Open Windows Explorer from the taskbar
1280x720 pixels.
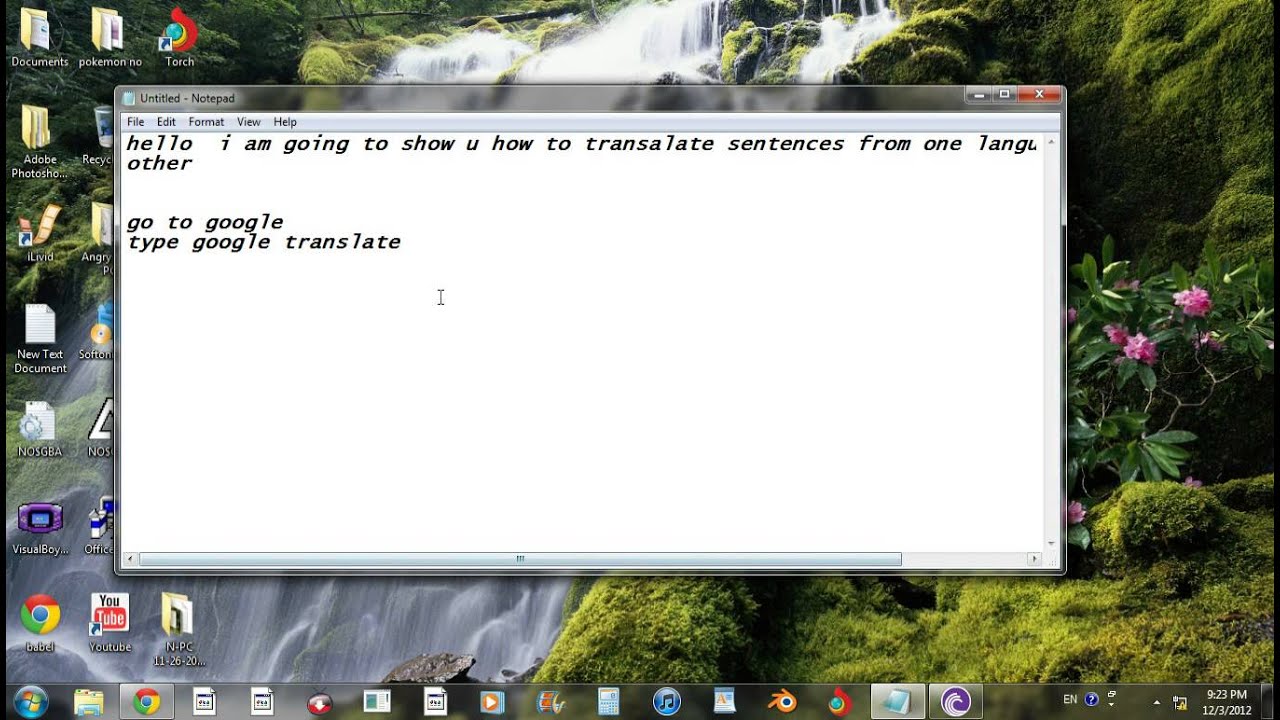point(89,702)
